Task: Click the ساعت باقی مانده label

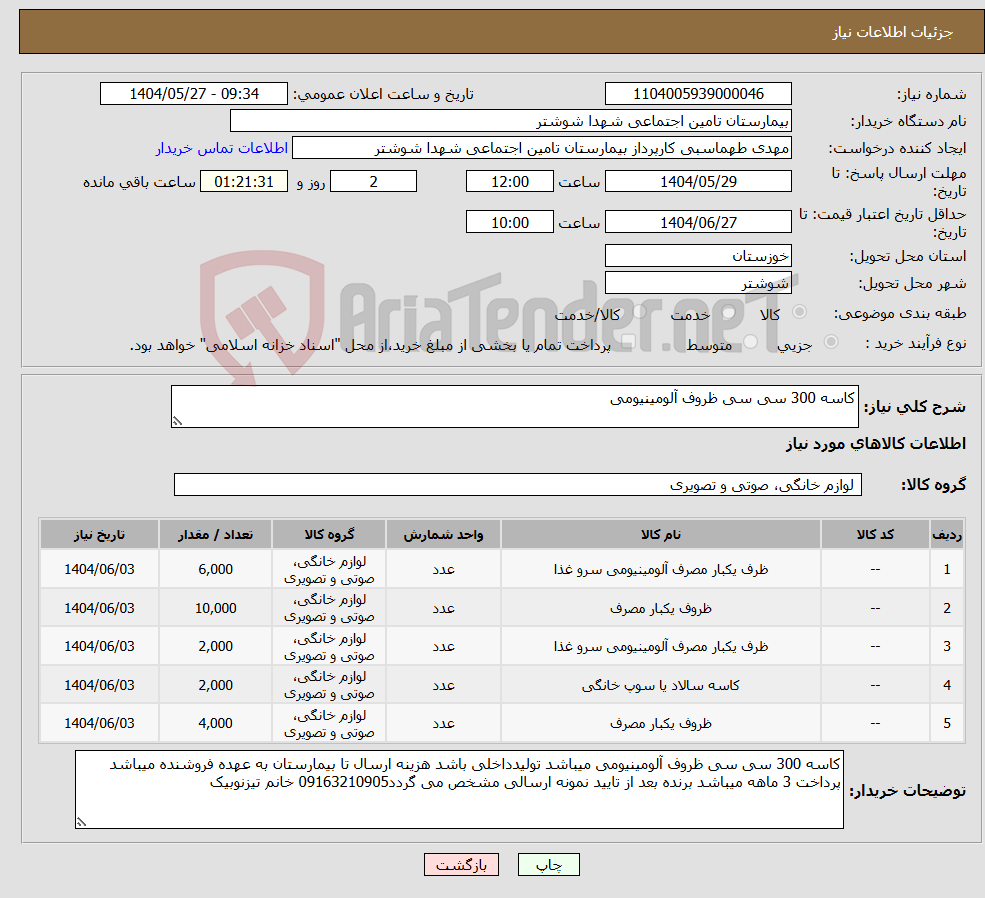Action: tap(139, 182)
